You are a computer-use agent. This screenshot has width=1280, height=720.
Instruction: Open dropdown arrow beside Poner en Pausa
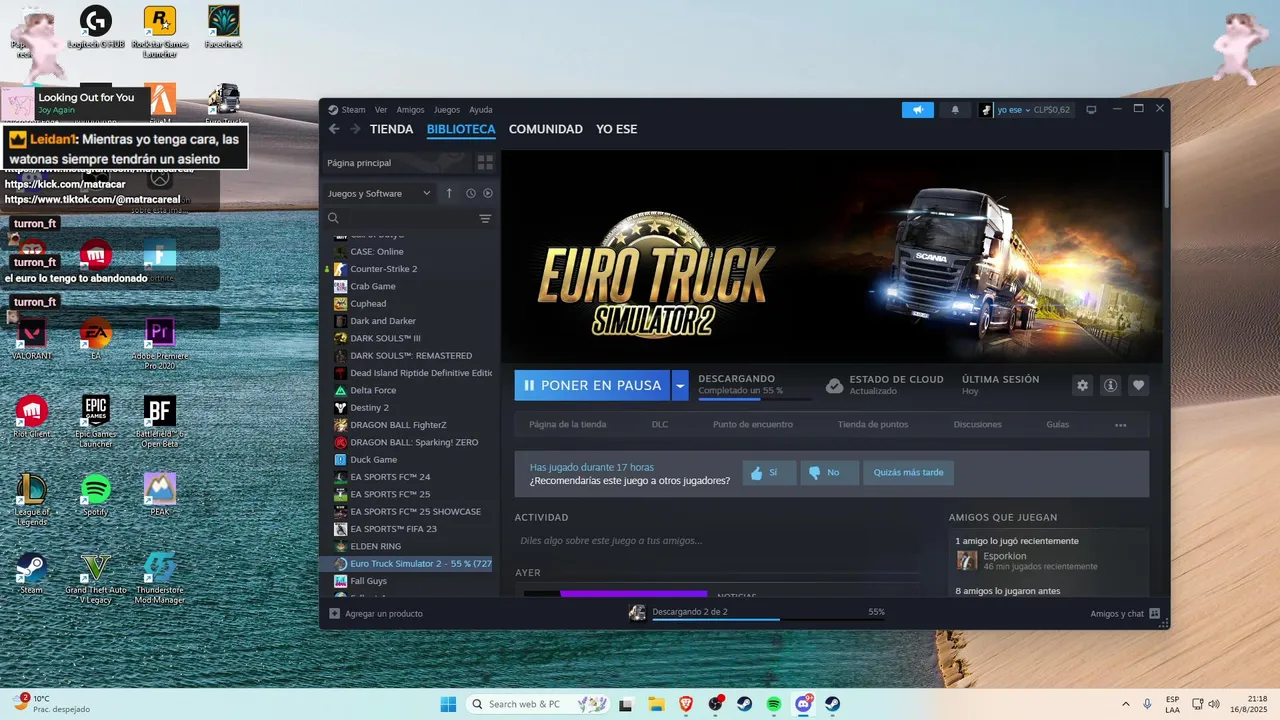coord(680,385)
